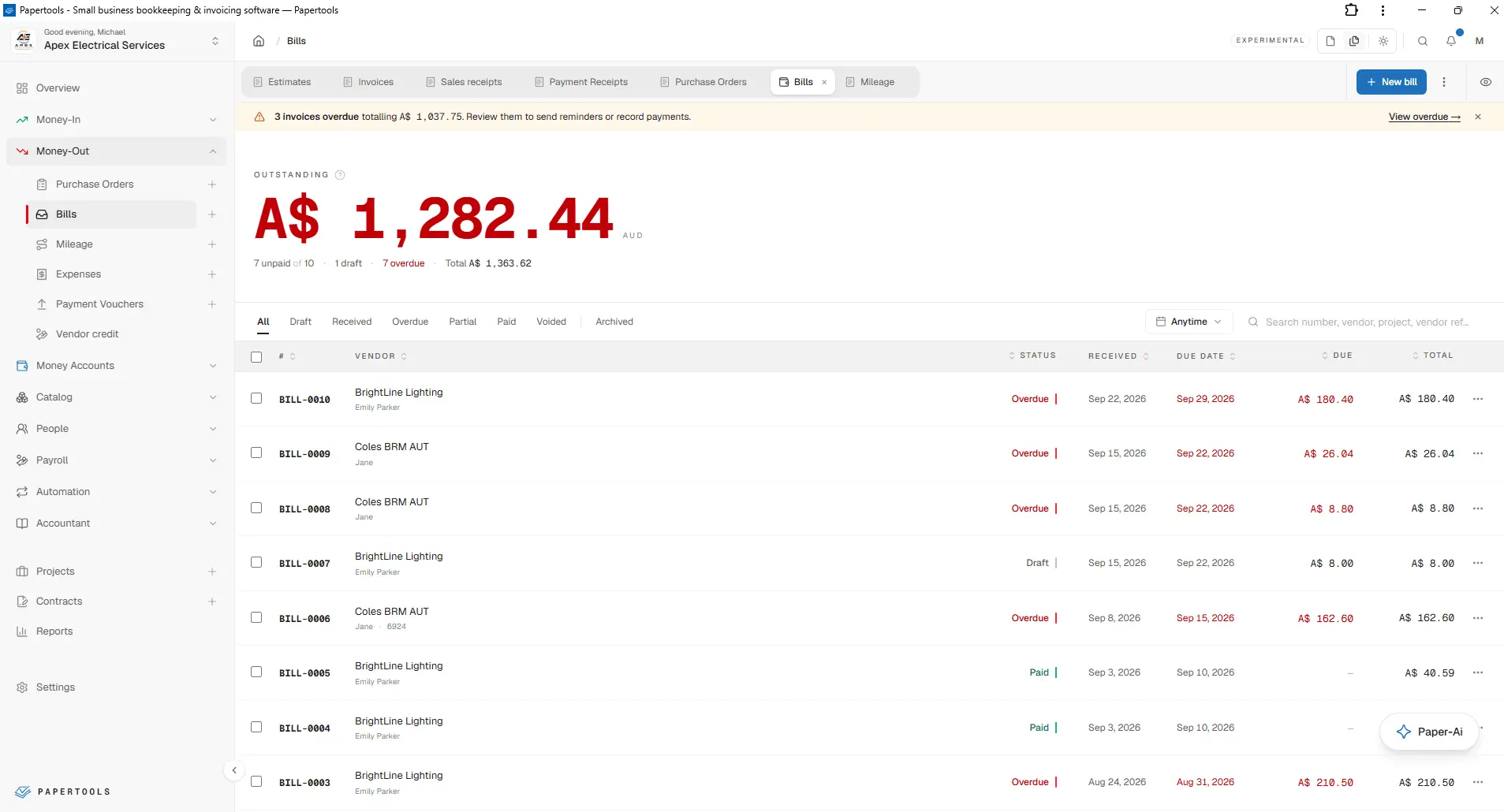Expand the Money-In section

(117, 120)
